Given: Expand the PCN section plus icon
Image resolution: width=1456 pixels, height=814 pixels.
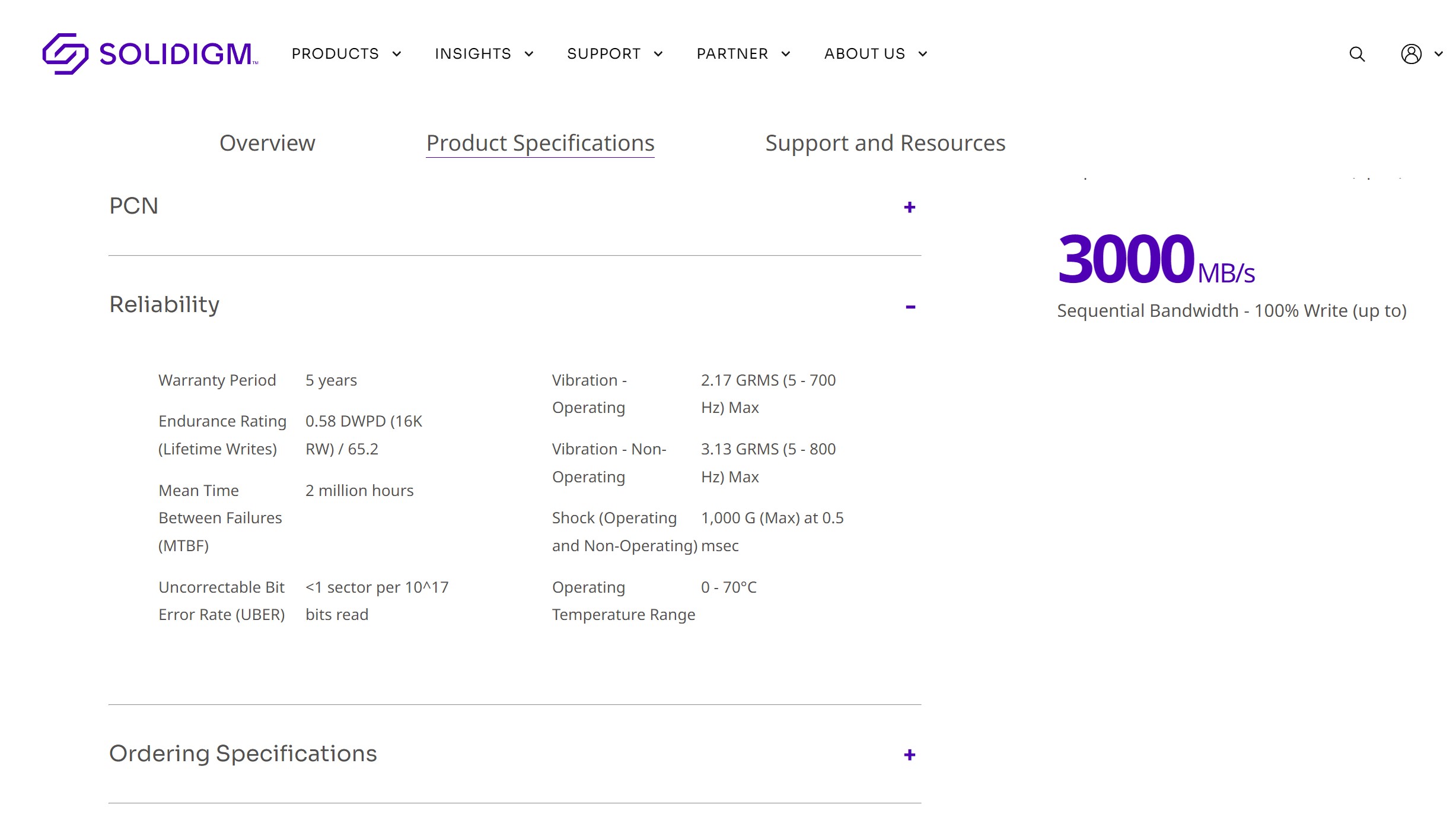Looking at the screenshot, I should click(909, 207).
